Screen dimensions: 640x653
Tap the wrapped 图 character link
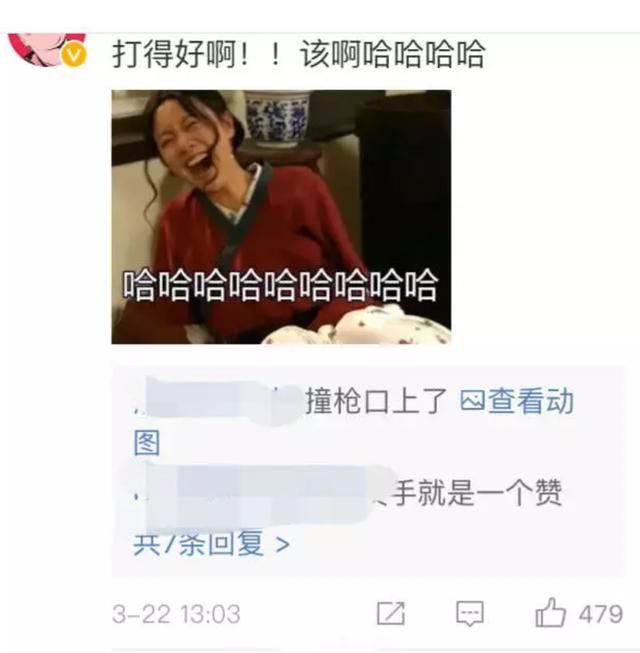[x=147, y=443]
